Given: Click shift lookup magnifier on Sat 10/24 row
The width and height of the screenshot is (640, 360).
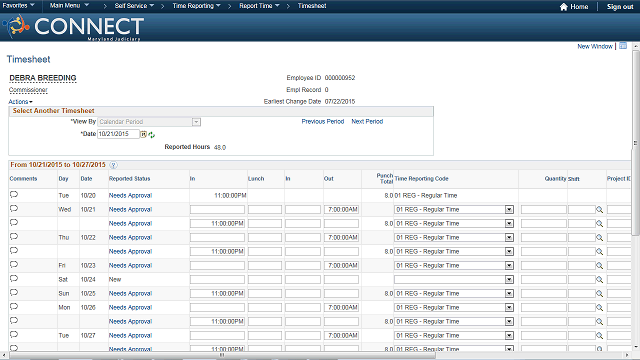Looking at the screenshot, I should 599,280.
